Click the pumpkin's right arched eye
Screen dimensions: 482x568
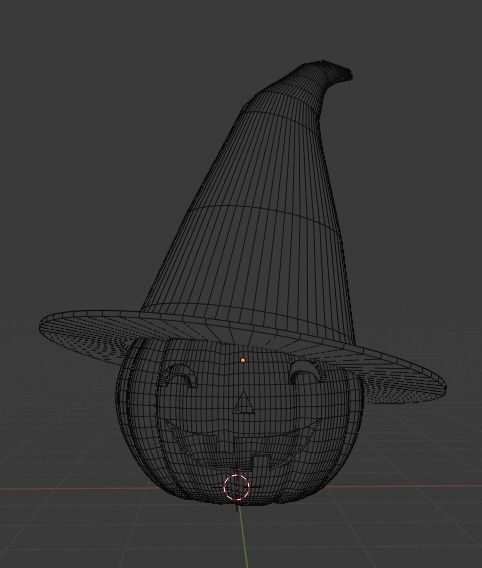[x=308, y=372]
